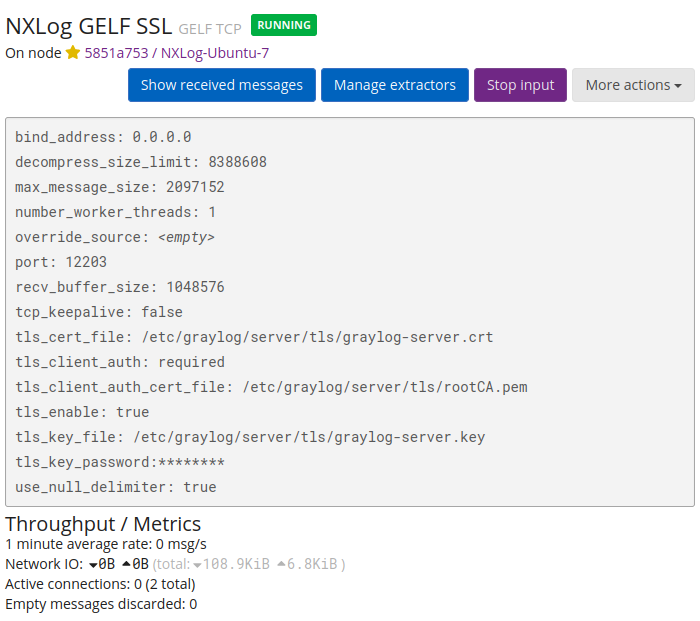
Task: Click the Active connections metric line
Action: point(100,584)
